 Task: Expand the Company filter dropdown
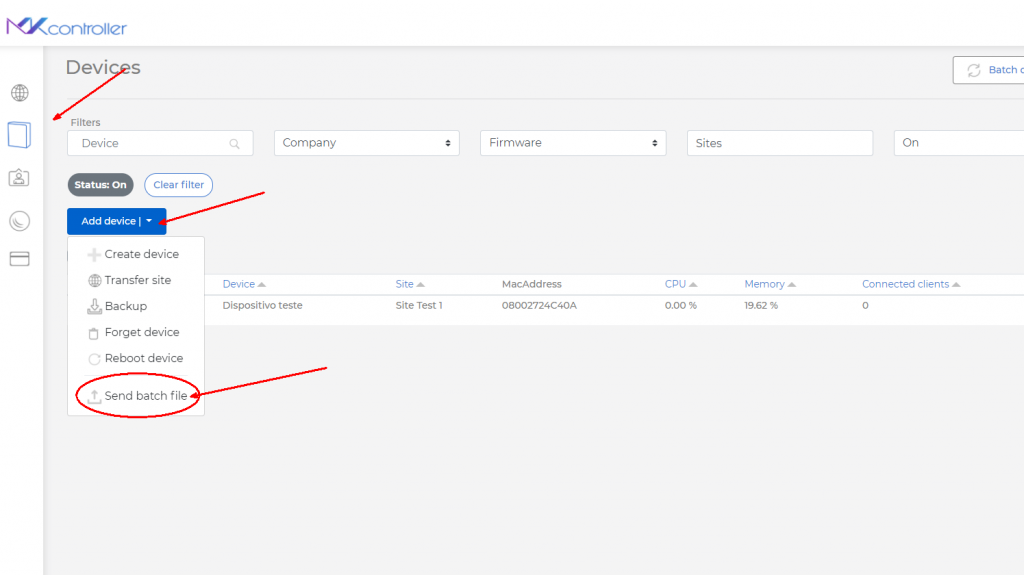[x=366, y=143]
